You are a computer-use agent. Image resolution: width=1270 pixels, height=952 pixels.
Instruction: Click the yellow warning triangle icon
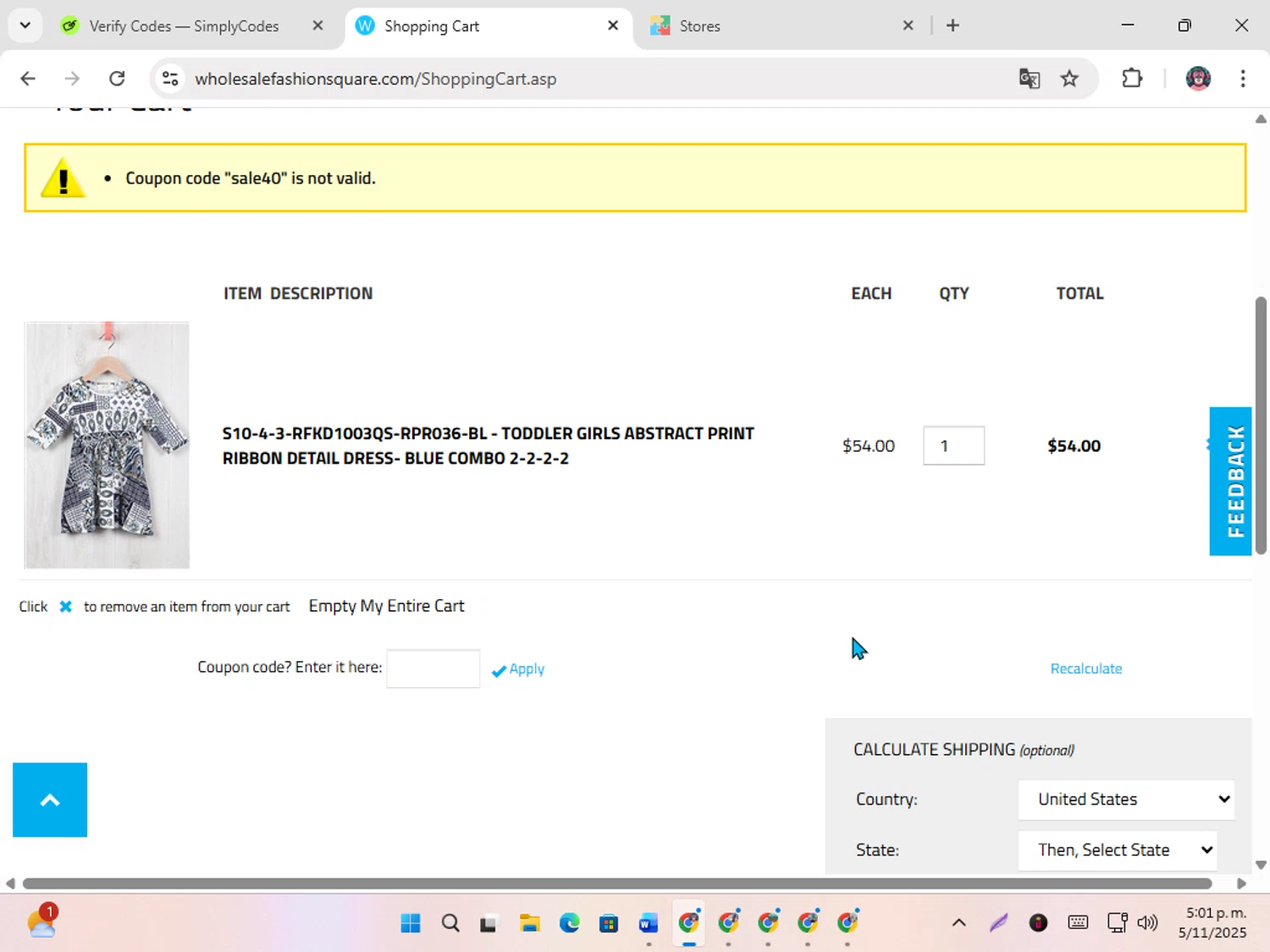tap(63, 178)
